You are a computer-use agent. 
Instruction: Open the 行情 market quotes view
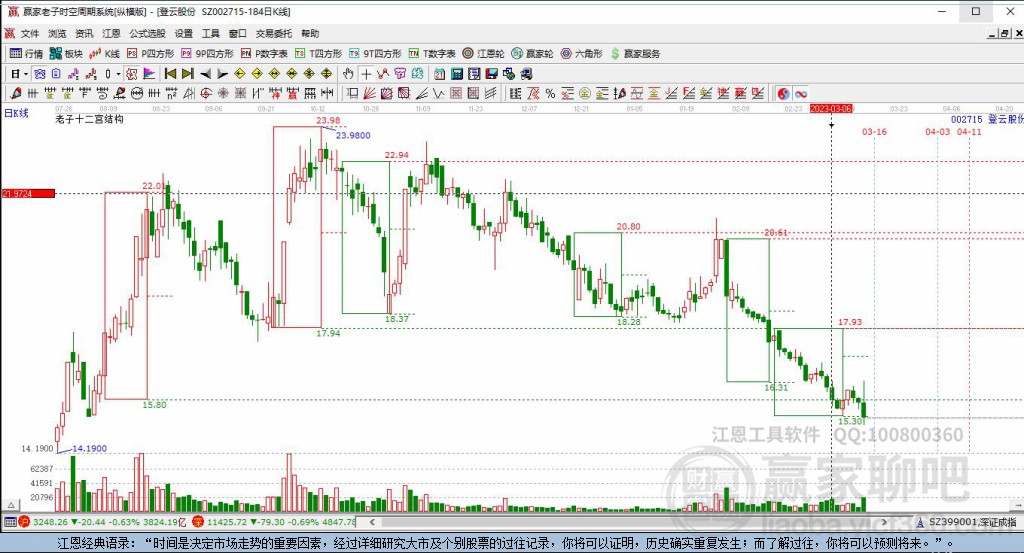click(26, 54)
